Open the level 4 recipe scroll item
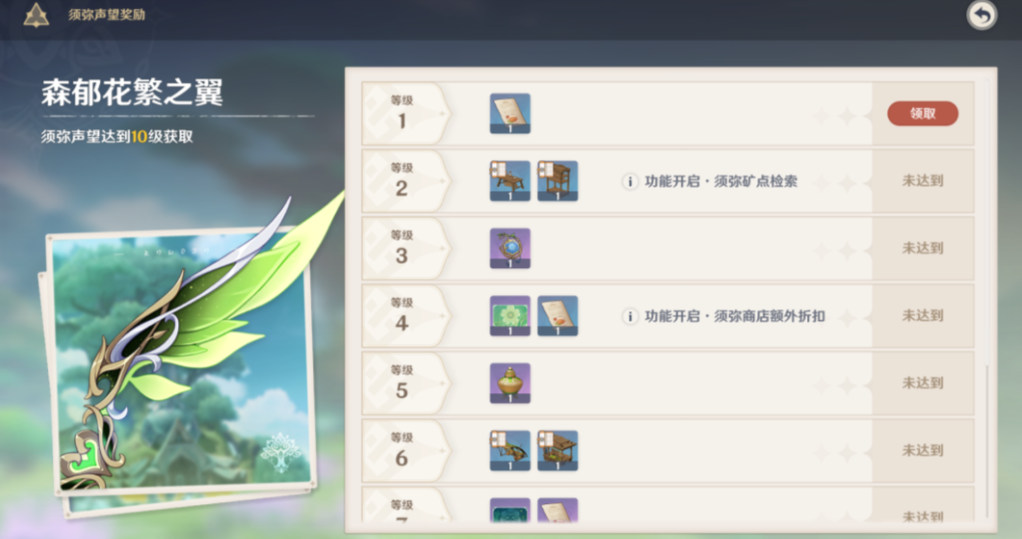1022x539 pixels. 557,315
